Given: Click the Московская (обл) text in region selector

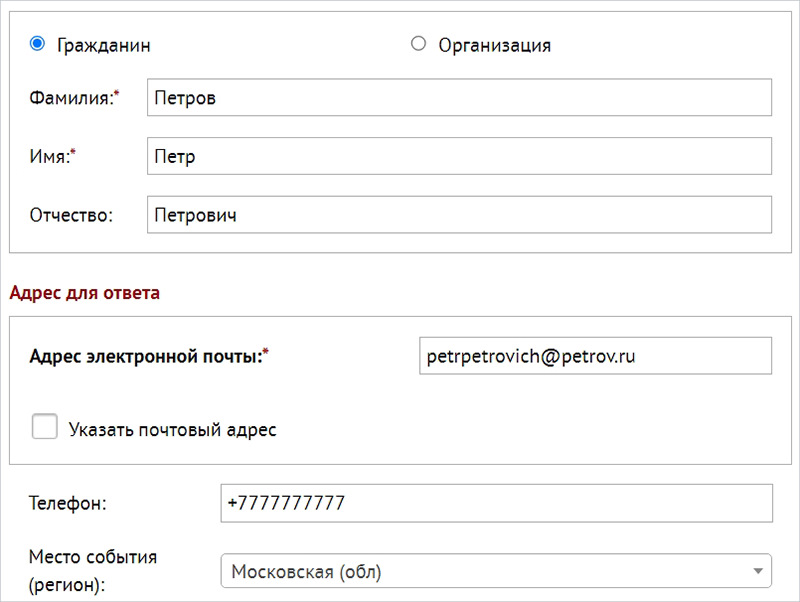Looking at the screenshot, I should (x=306, y=572).
